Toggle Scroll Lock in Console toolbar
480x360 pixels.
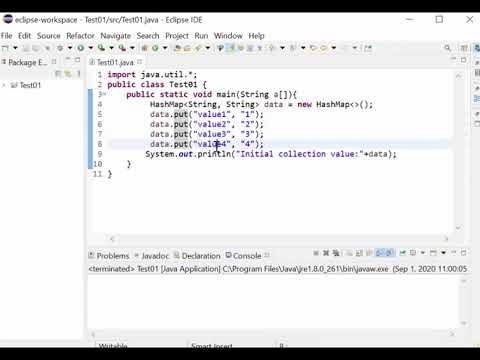(x=359, y=253)
